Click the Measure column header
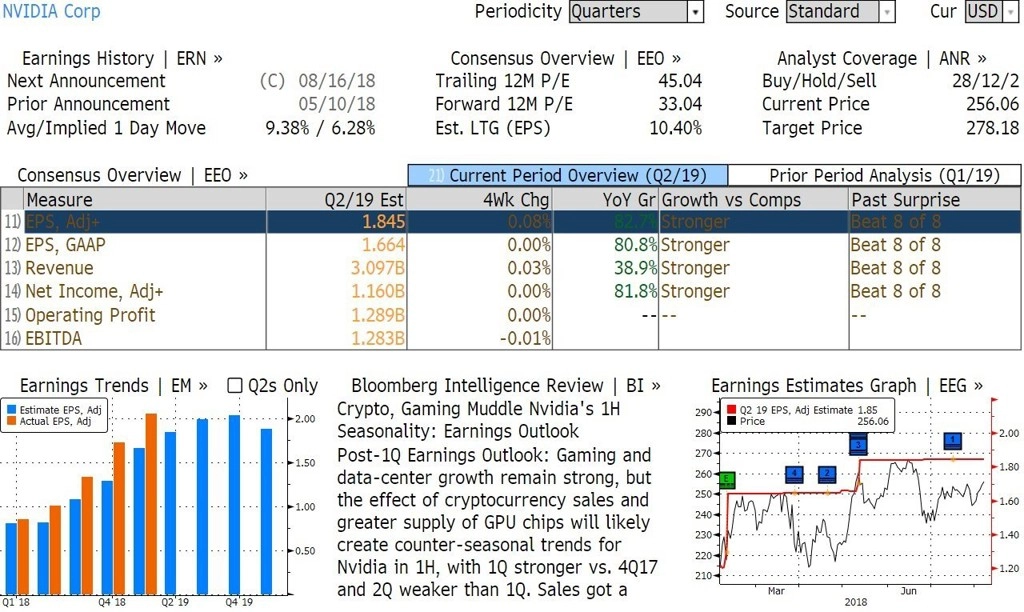The image size is (1024, 612). coord(144,200)
